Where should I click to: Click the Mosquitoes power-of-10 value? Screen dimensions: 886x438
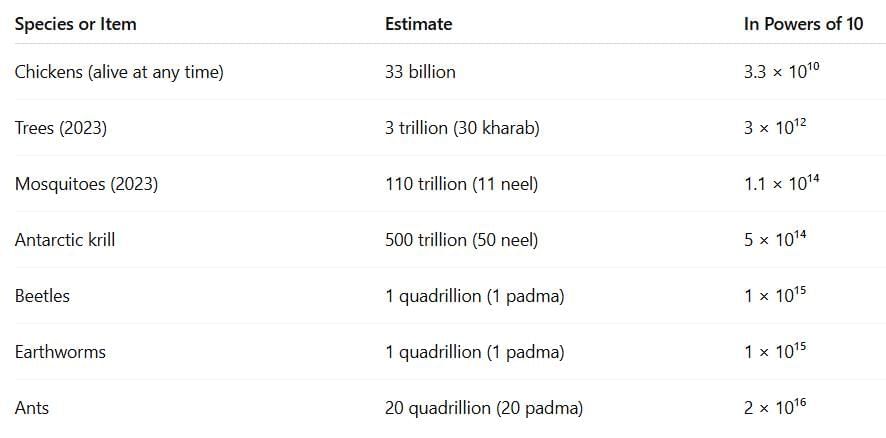pyautogui.click(x=781, y=183)
